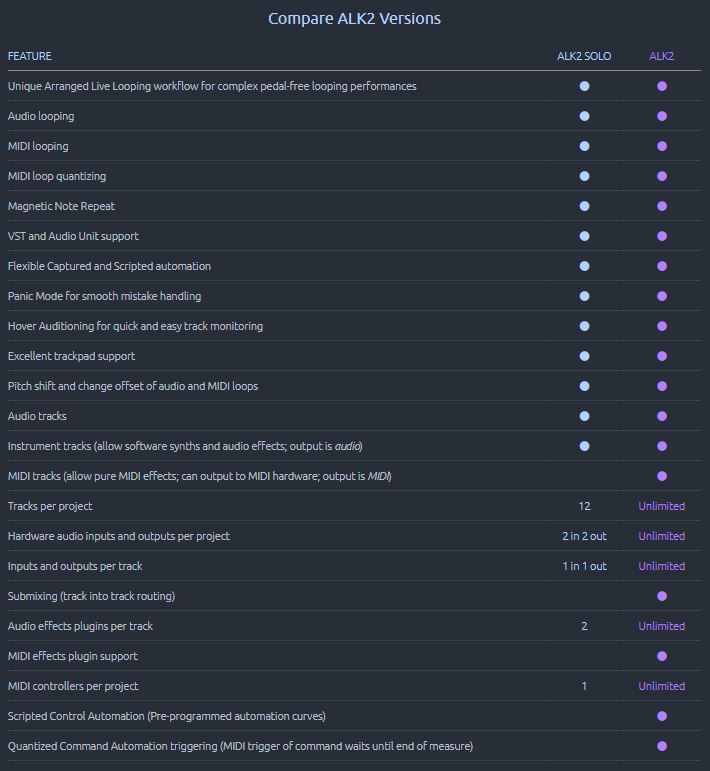Viewport: 710px width, 771px height.
Task: Click ALK2 dot for Quantized Command Automation triggering
Action: pos(662,746)
